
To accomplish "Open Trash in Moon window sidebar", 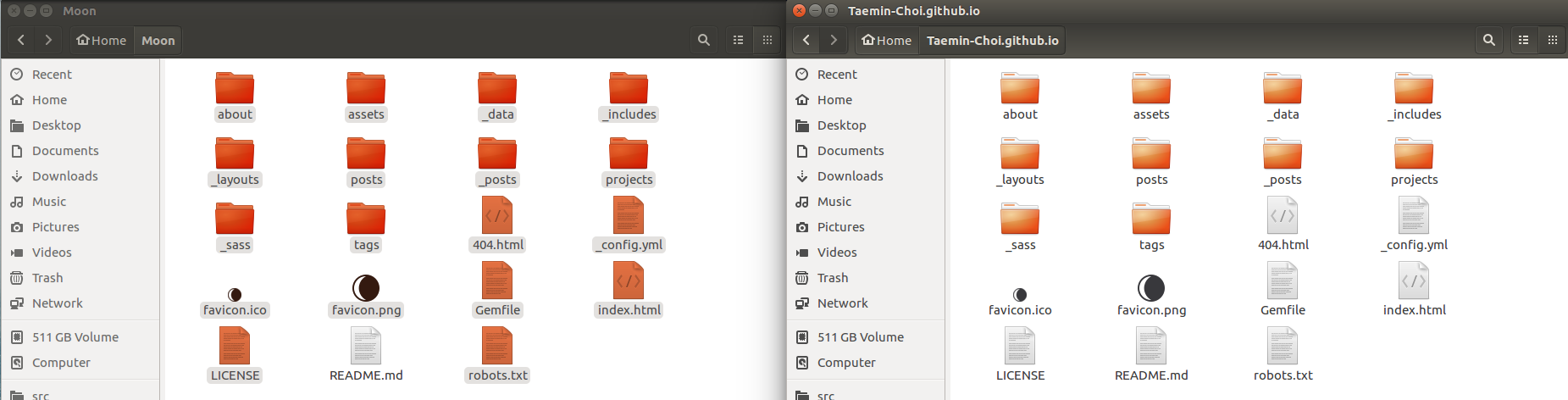I will (x=80, y=278).
